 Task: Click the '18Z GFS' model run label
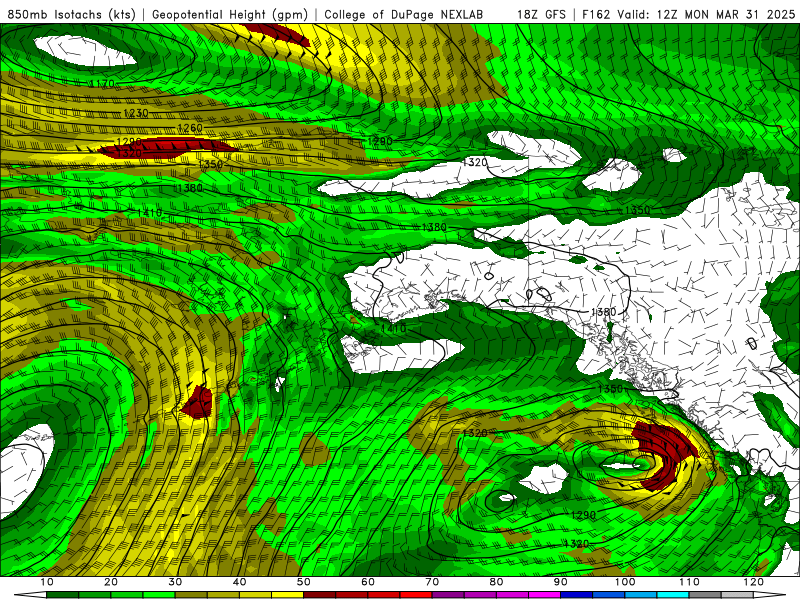coord(541,14)
